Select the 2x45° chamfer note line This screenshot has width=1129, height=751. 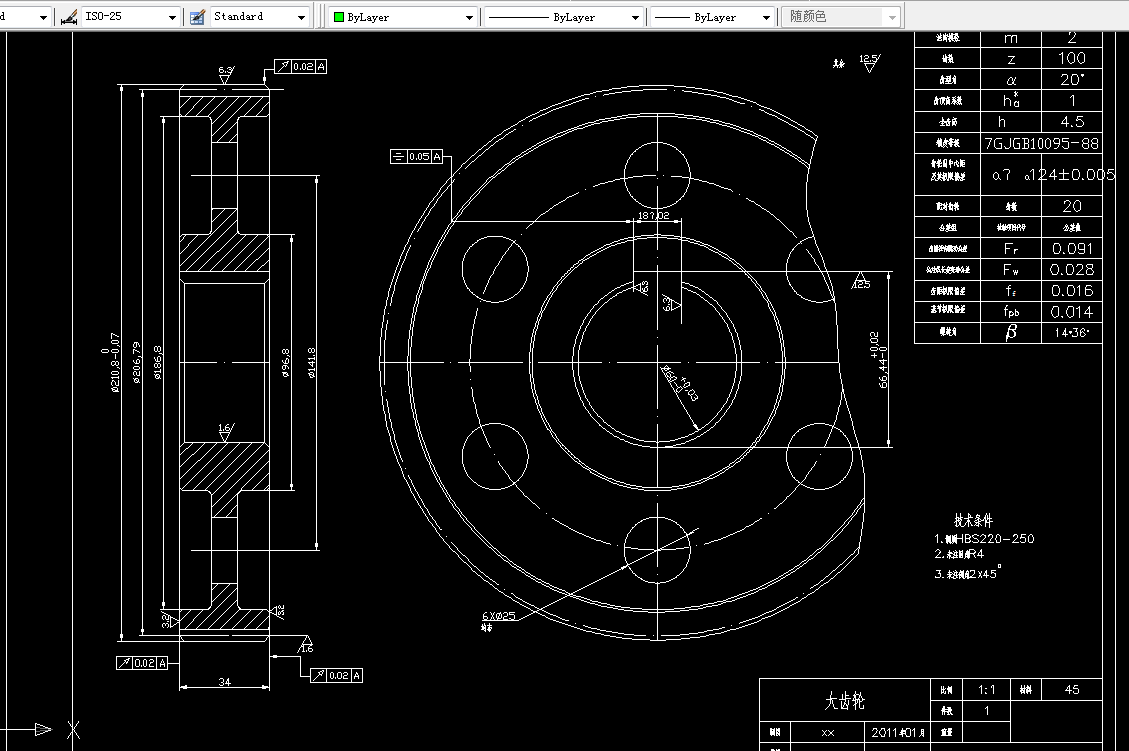(x=967, y=573)
